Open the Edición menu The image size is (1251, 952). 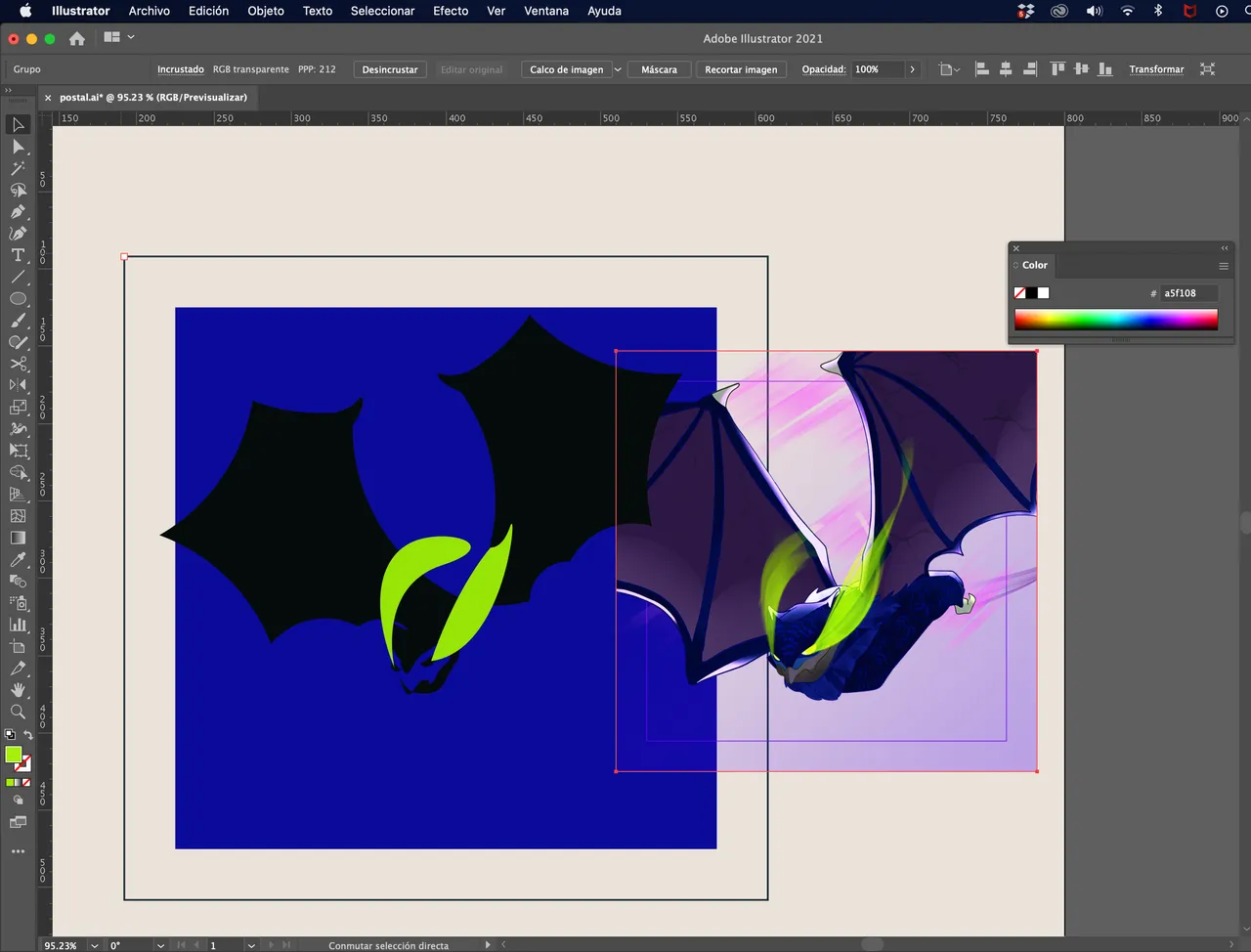point(208,11)
